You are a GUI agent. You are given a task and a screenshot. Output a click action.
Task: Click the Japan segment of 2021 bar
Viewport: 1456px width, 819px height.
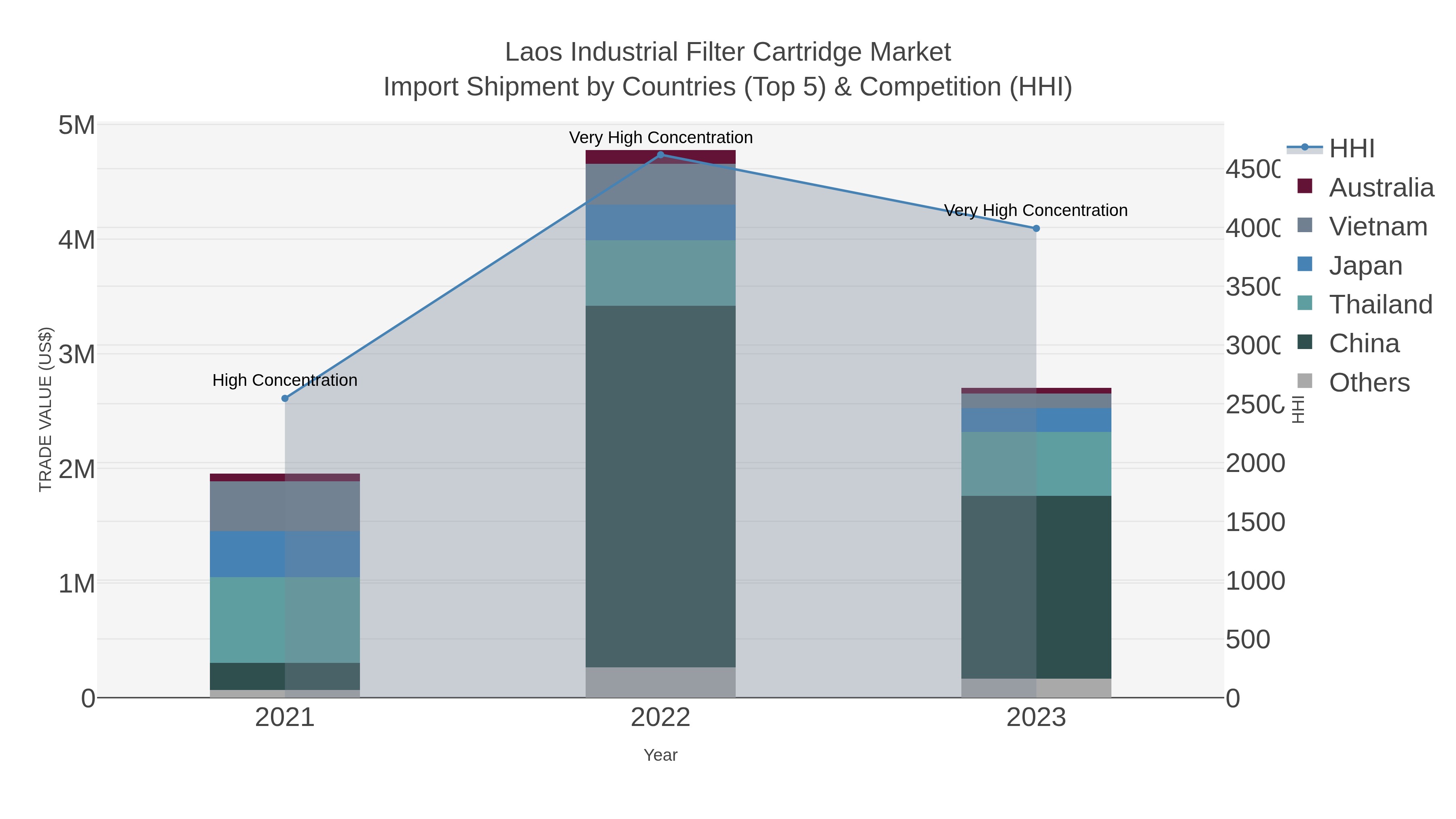click(x=285, y=554)
